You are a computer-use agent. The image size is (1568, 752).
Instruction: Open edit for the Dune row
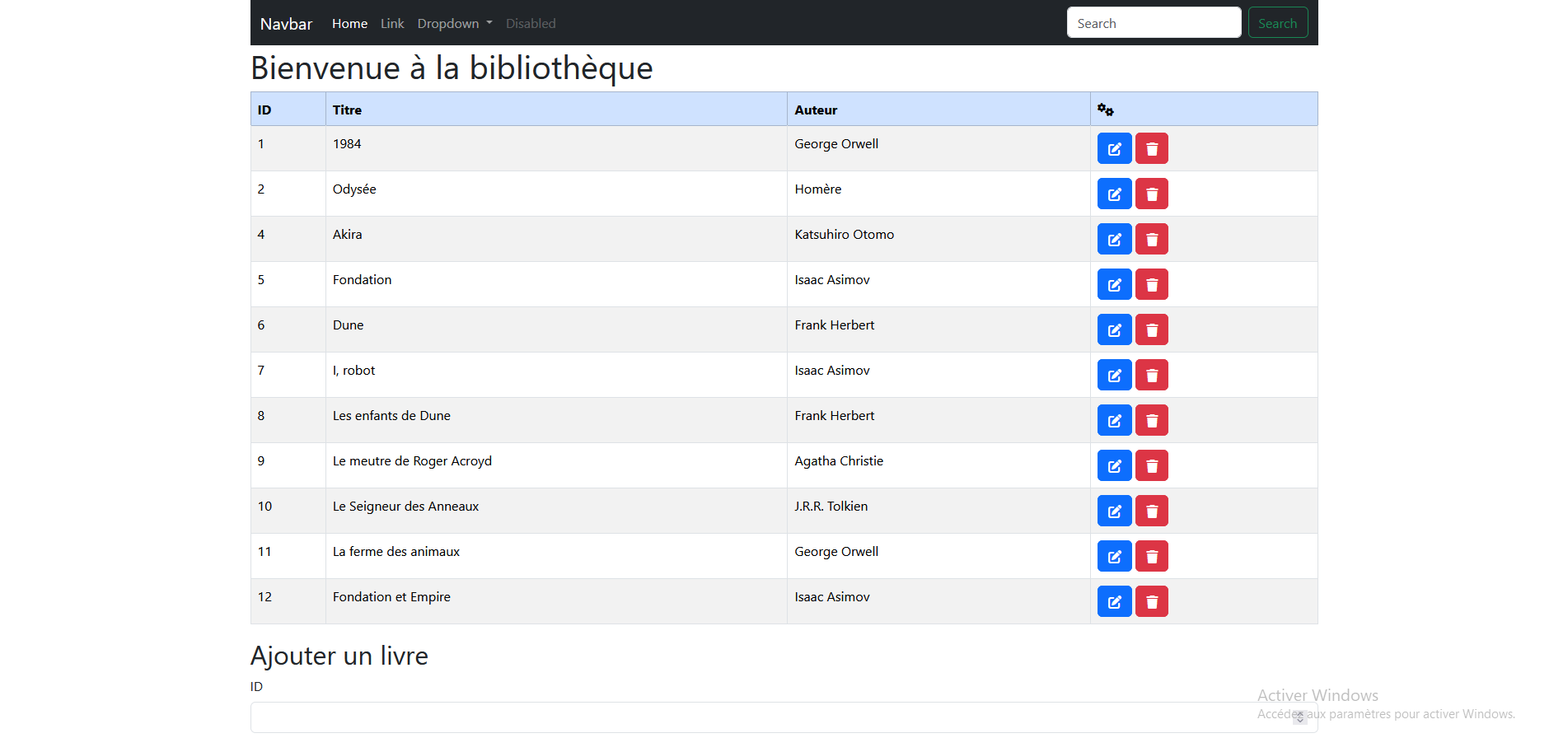click(1114, 330)
